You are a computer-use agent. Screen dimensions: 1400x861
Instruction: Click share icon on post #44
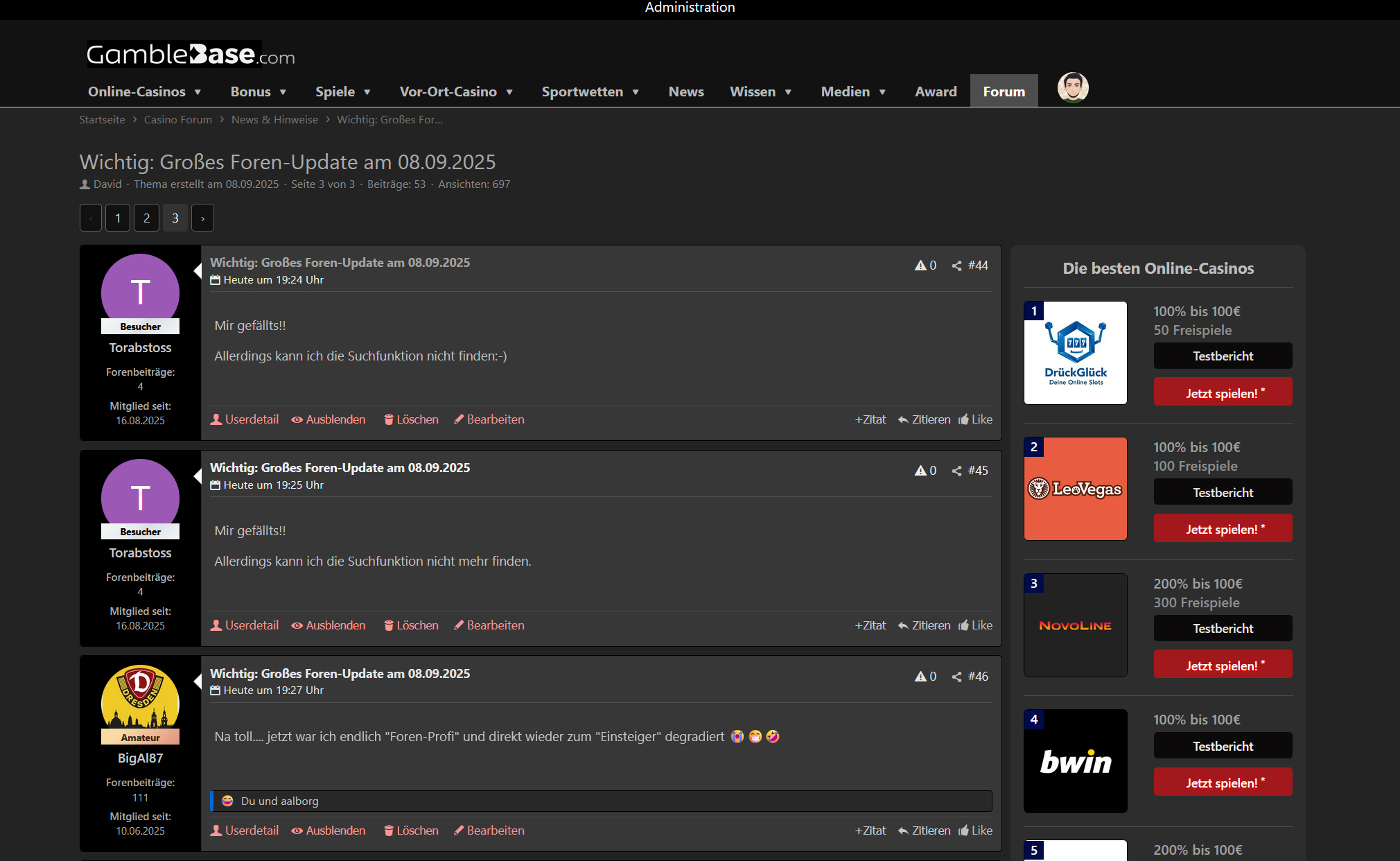click(x=956, y=266)
